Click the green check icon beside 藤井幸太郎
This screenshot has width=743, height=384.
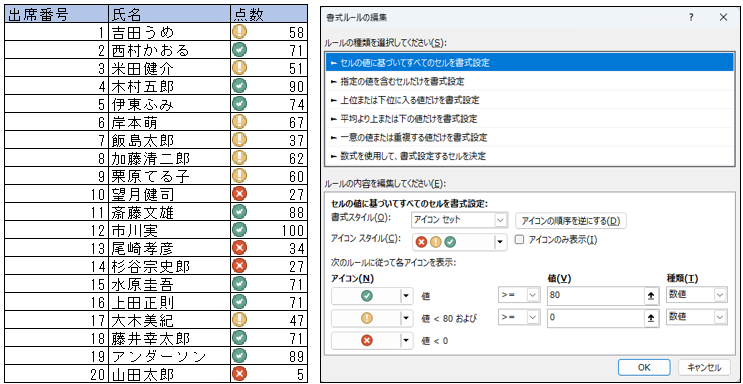pos(240,338)
